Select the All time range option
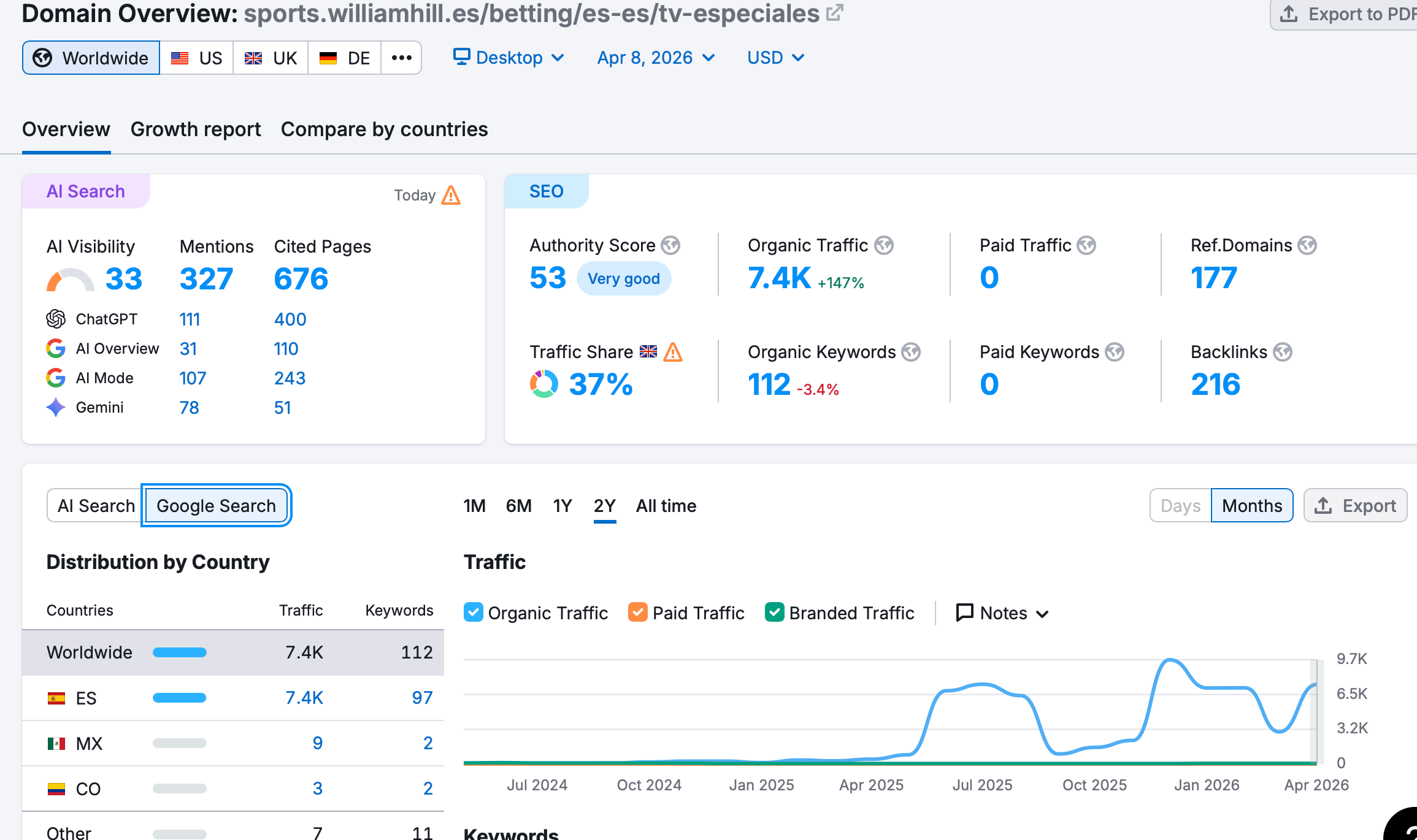 pyautogui.click(x=666, y=506)
